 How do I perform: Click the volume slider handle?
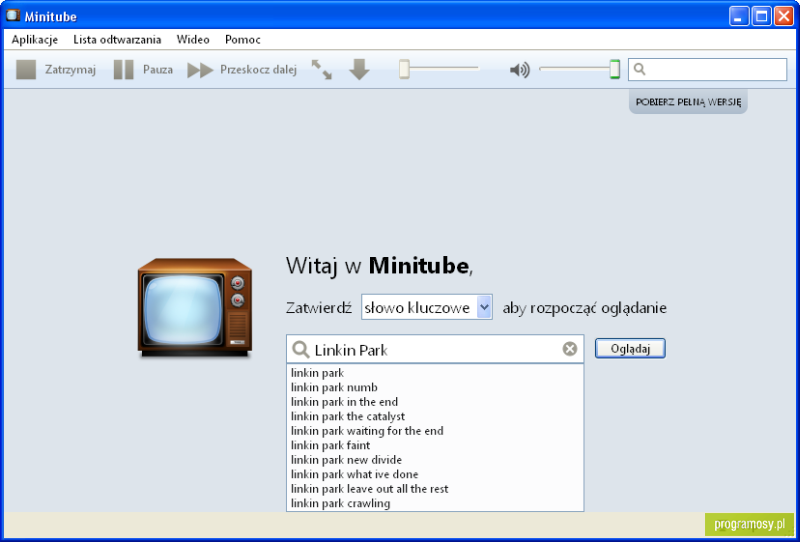click(615, 69)
